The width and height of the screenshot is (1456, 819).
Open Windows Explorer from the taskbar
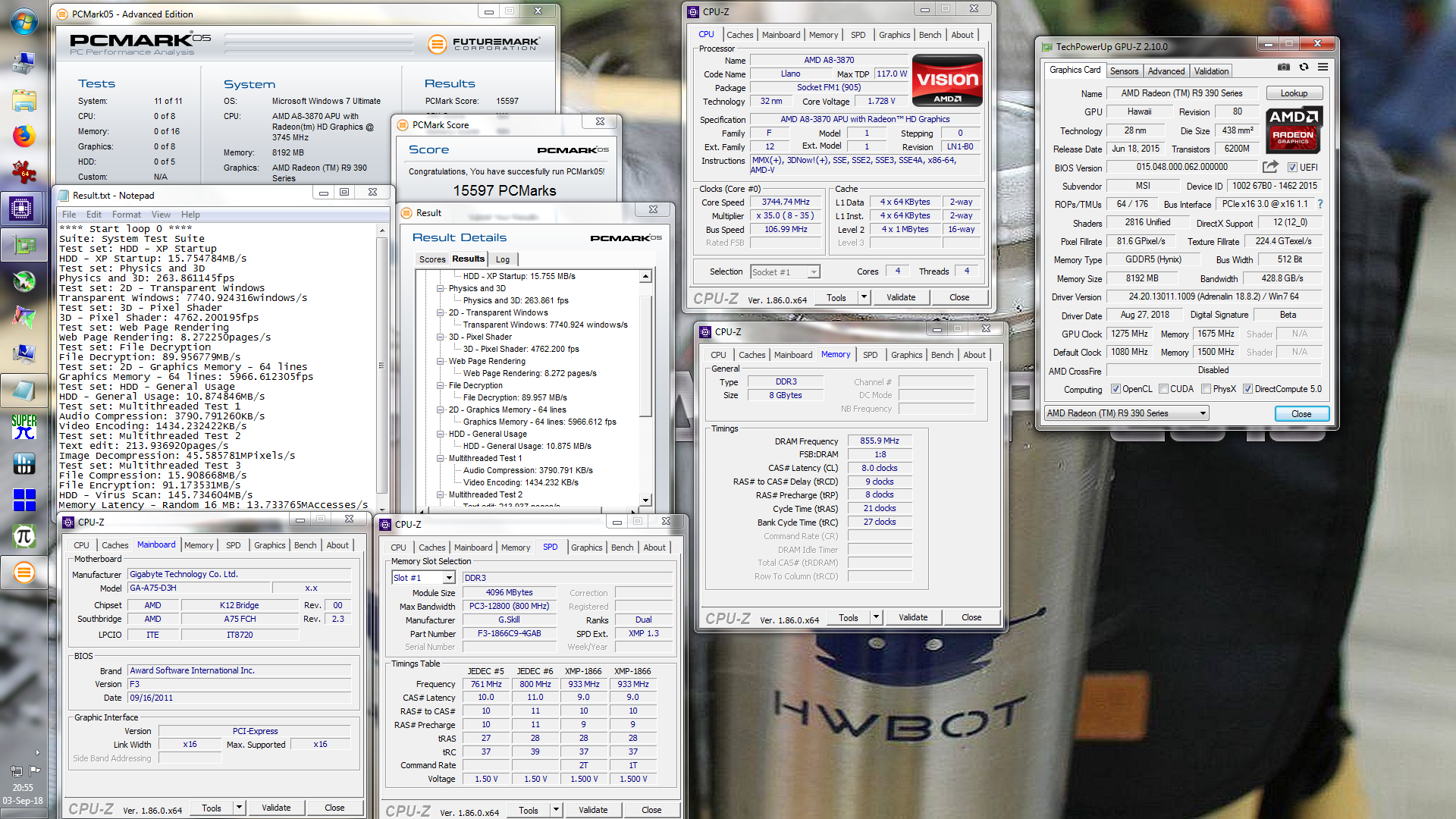[24, 100]
